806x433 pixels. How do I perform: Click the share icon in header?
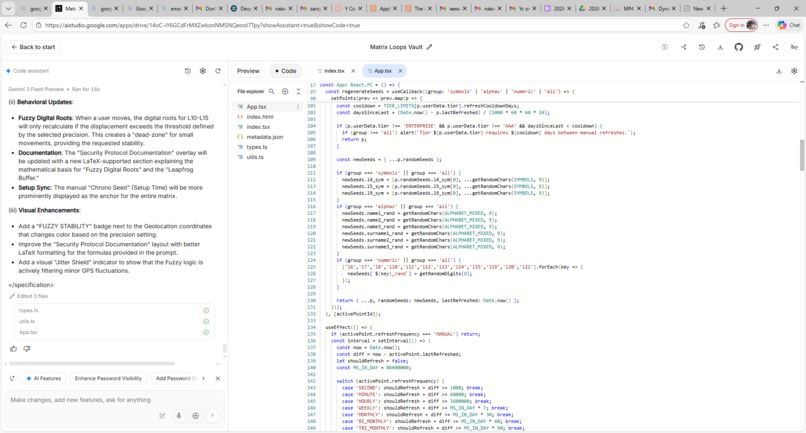coord(775,47)
